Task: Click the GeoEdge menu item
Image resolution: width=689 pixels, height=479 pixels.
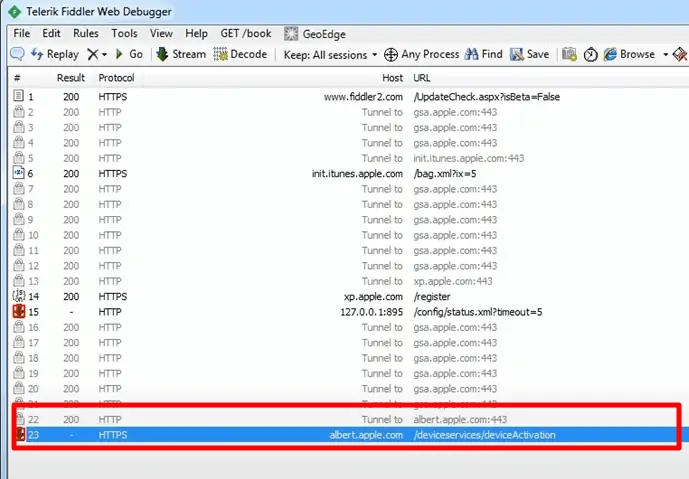Action: point(315,34)
